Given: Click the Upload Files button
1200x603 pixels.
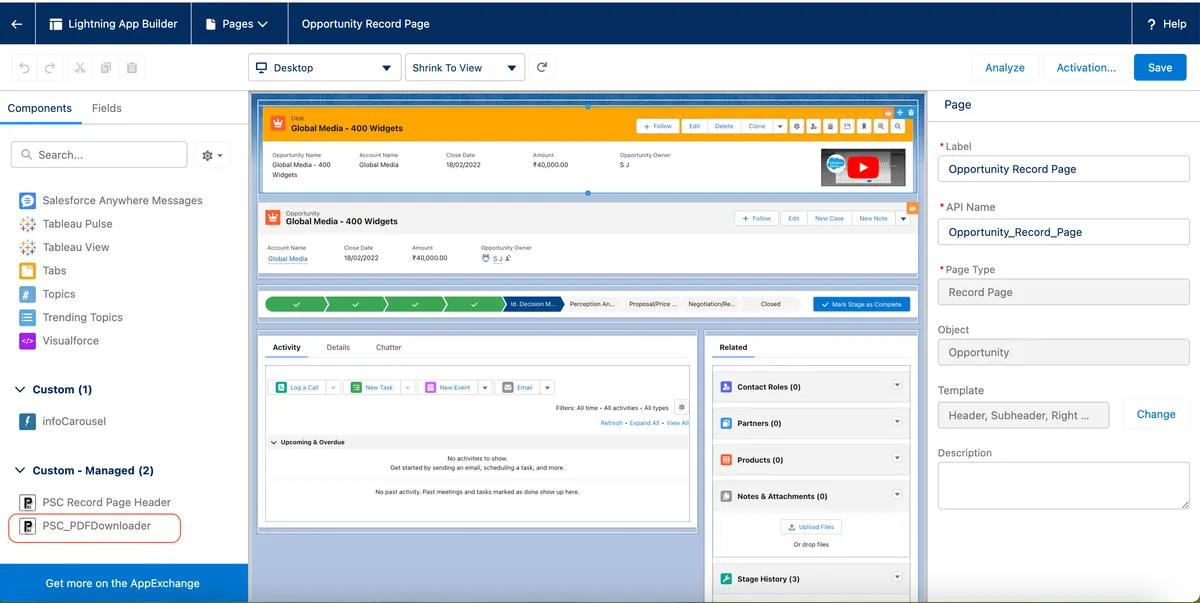Looking at the screenshot, I should click(811, 526).
